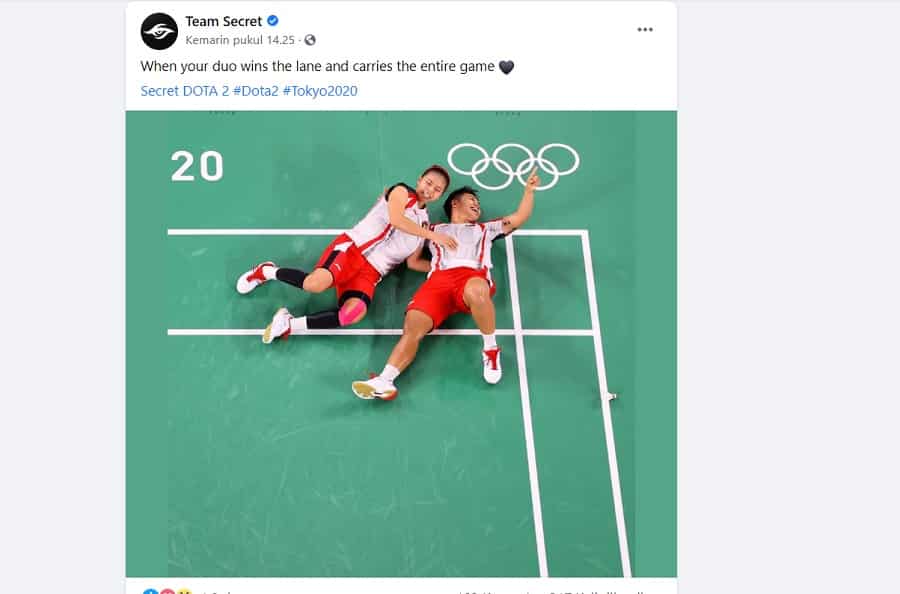Follow the Secret DOTA 2 link

185,91
